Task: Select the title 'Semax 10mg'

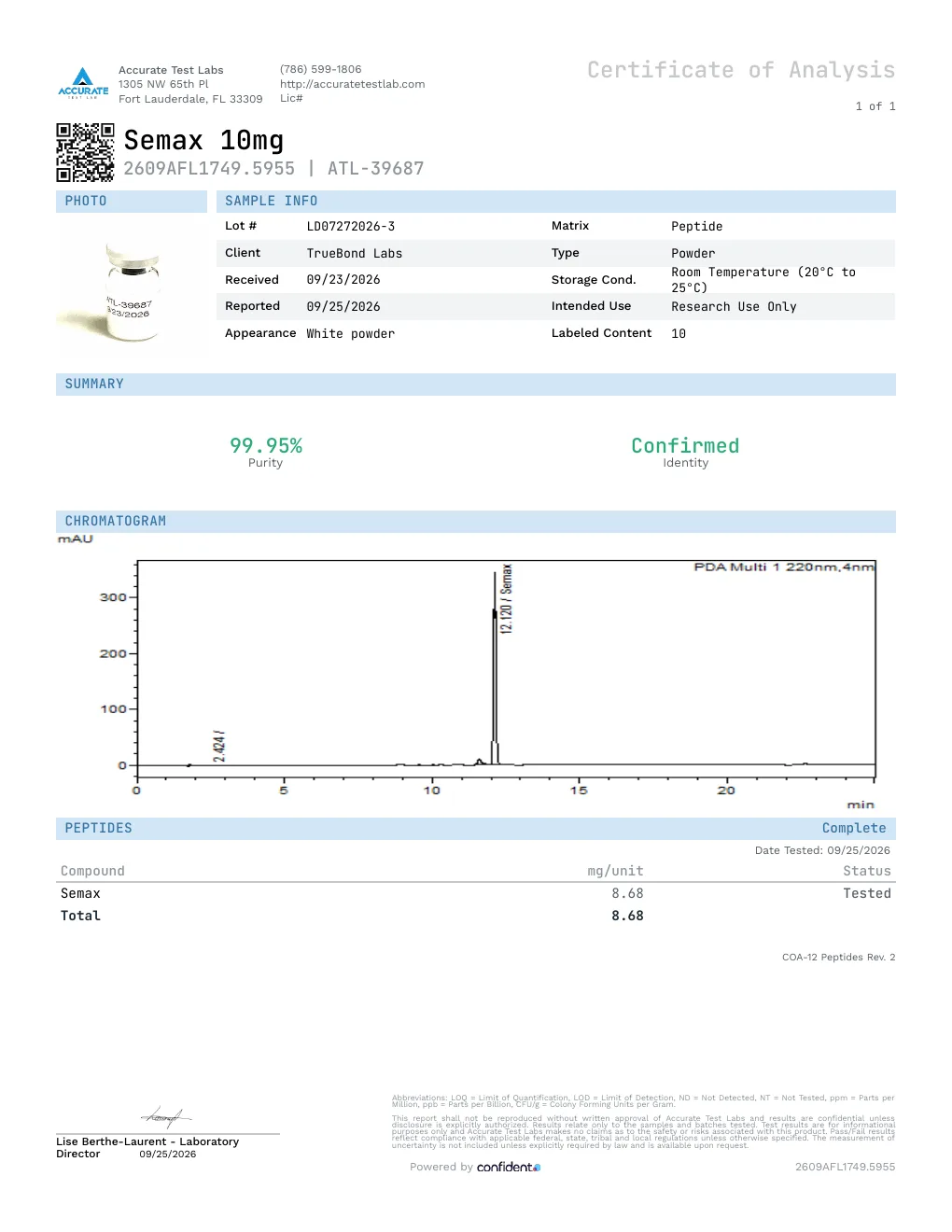Action: coord(203,140)
